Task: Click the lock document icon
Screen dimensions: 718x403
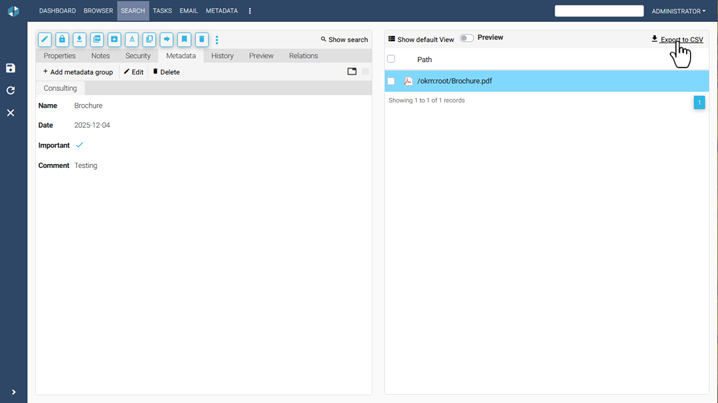Action: click(62, 39)
